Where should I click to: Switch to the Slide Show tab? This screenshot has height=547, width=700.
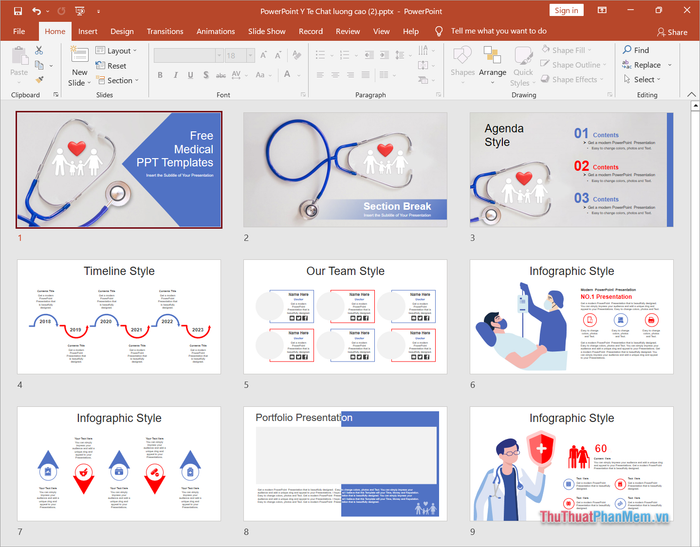pyautogui.click(x=267, y=31)
